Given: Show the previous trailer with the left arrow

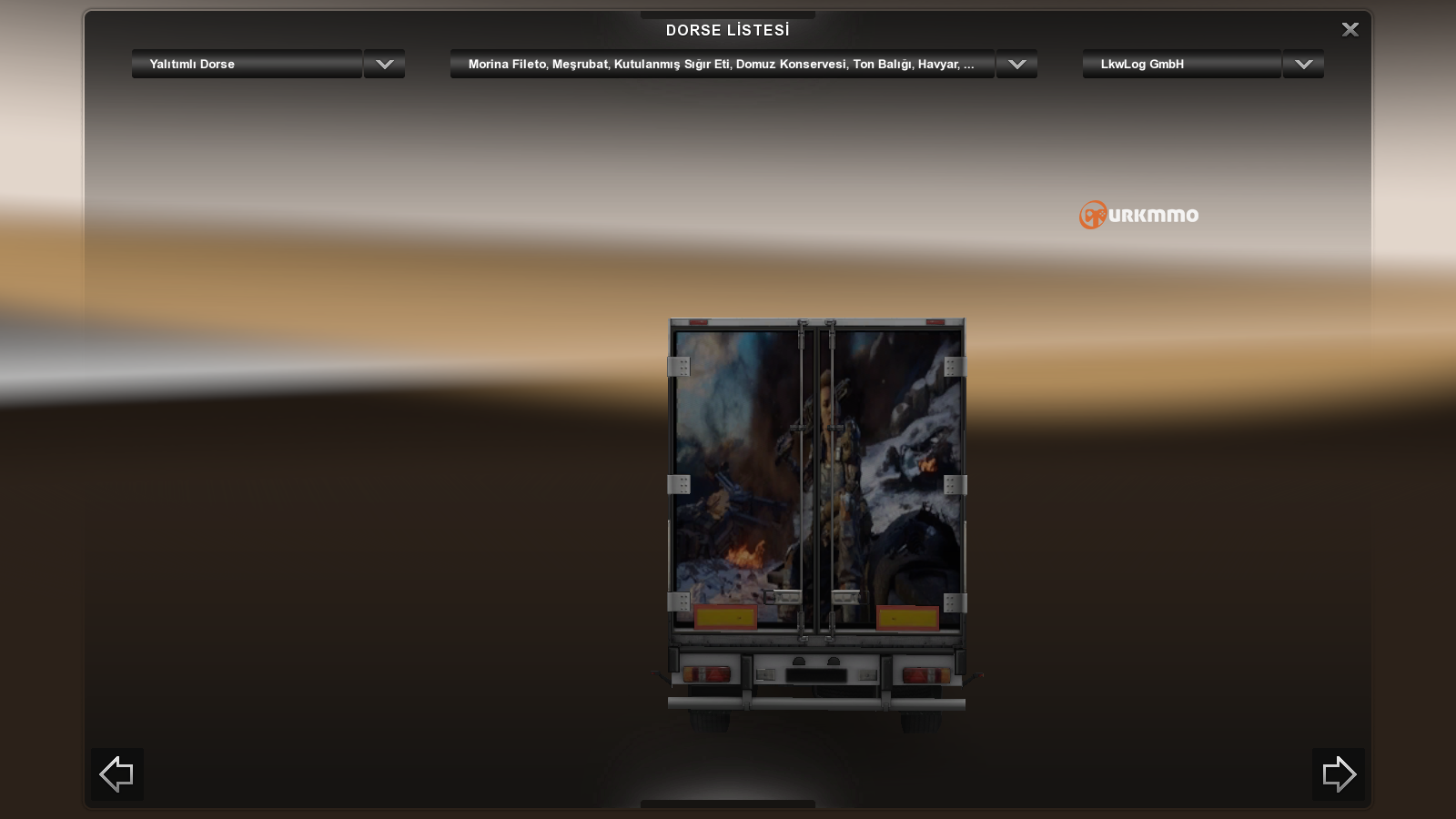Looking at the screenshot, I should click(117, 774).
